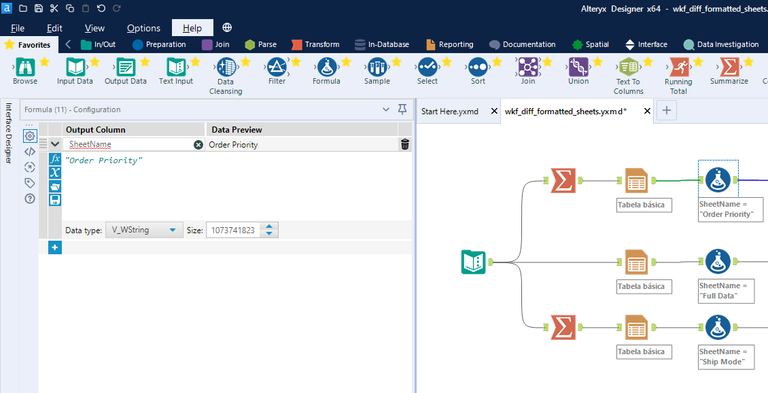Image resolution: width=768 pixels, height=393 pixels.
Task: Open the configuration gear icon
Action: [x=30, y=136]
